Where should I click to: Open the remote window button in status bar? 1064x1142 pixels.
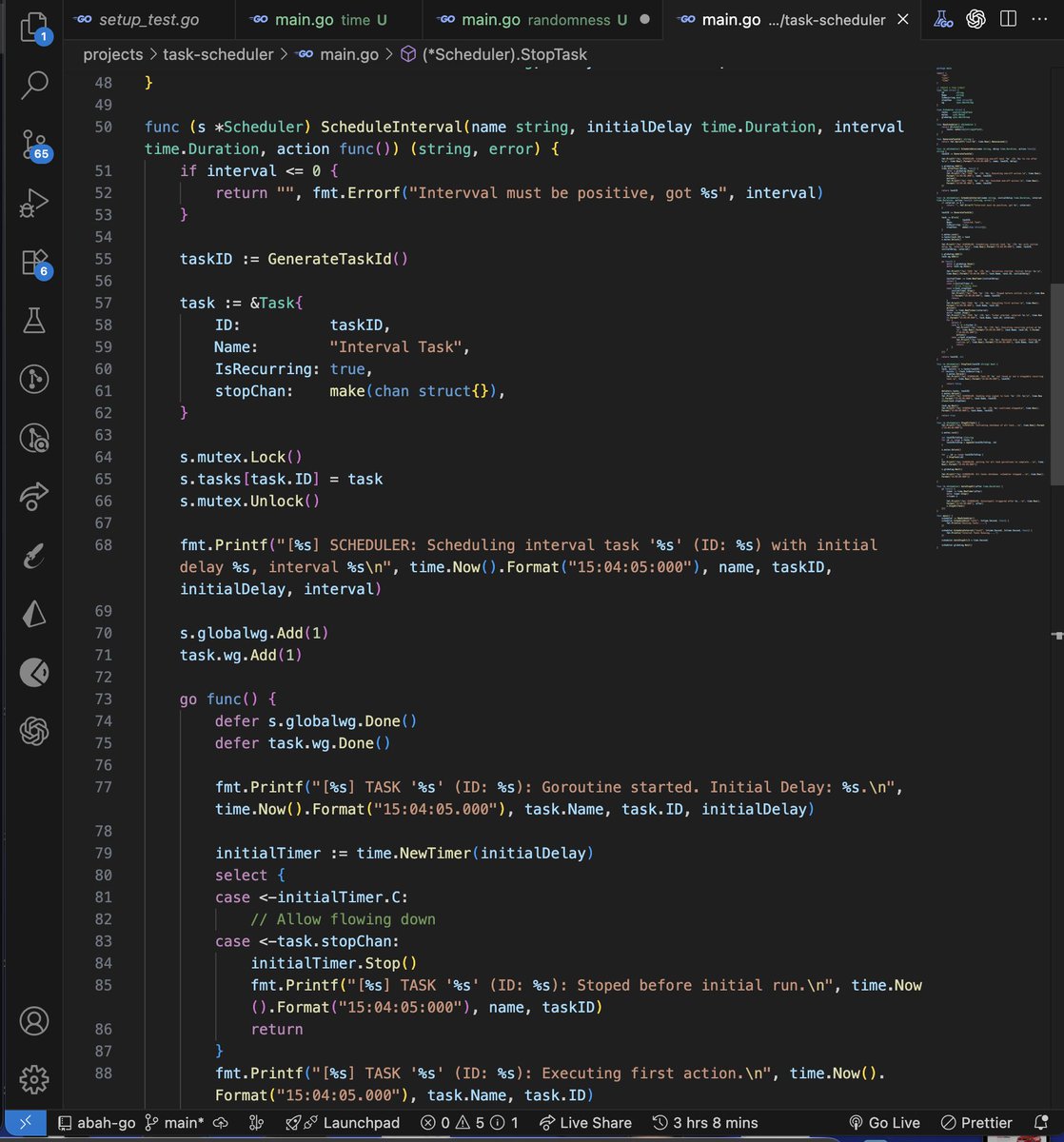coord(26,1123)
